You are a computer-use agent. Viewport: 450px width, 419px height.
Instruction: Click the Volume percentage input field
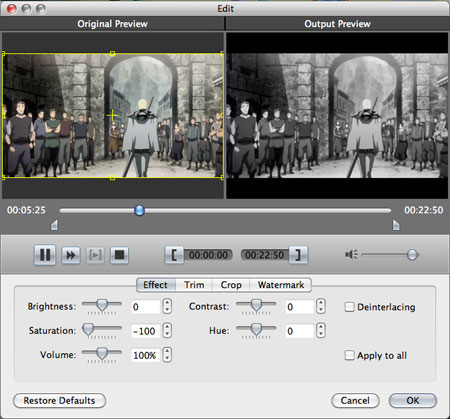pyautogui.click(x=146, y=355)
